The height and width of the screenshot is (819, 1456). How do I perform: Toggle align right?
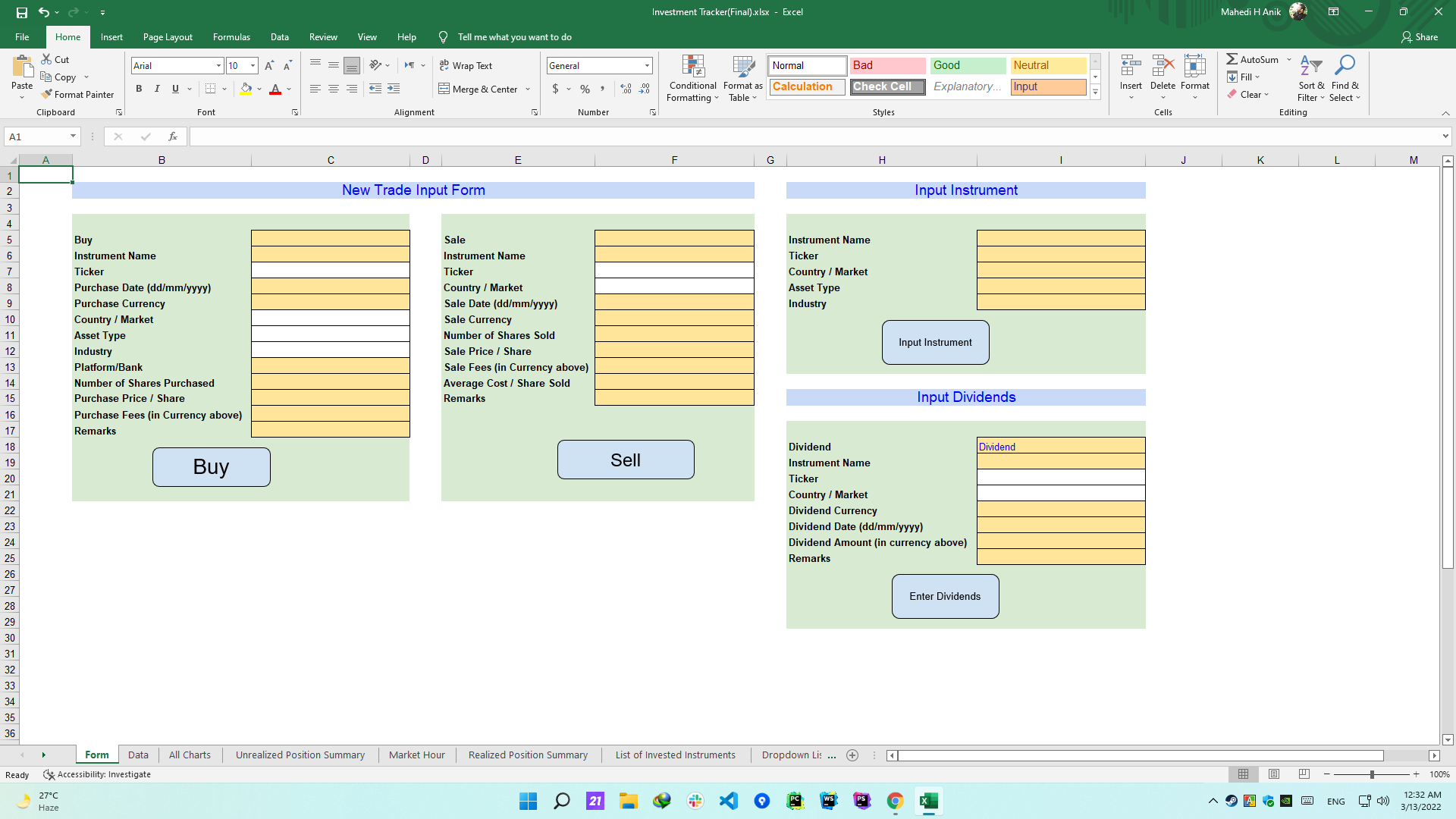(352, 89)
